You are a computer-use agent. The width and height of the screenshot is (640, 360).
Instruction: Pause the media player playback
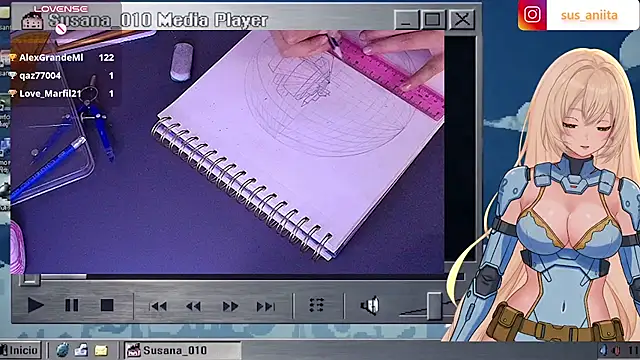(x=72, y=305)
